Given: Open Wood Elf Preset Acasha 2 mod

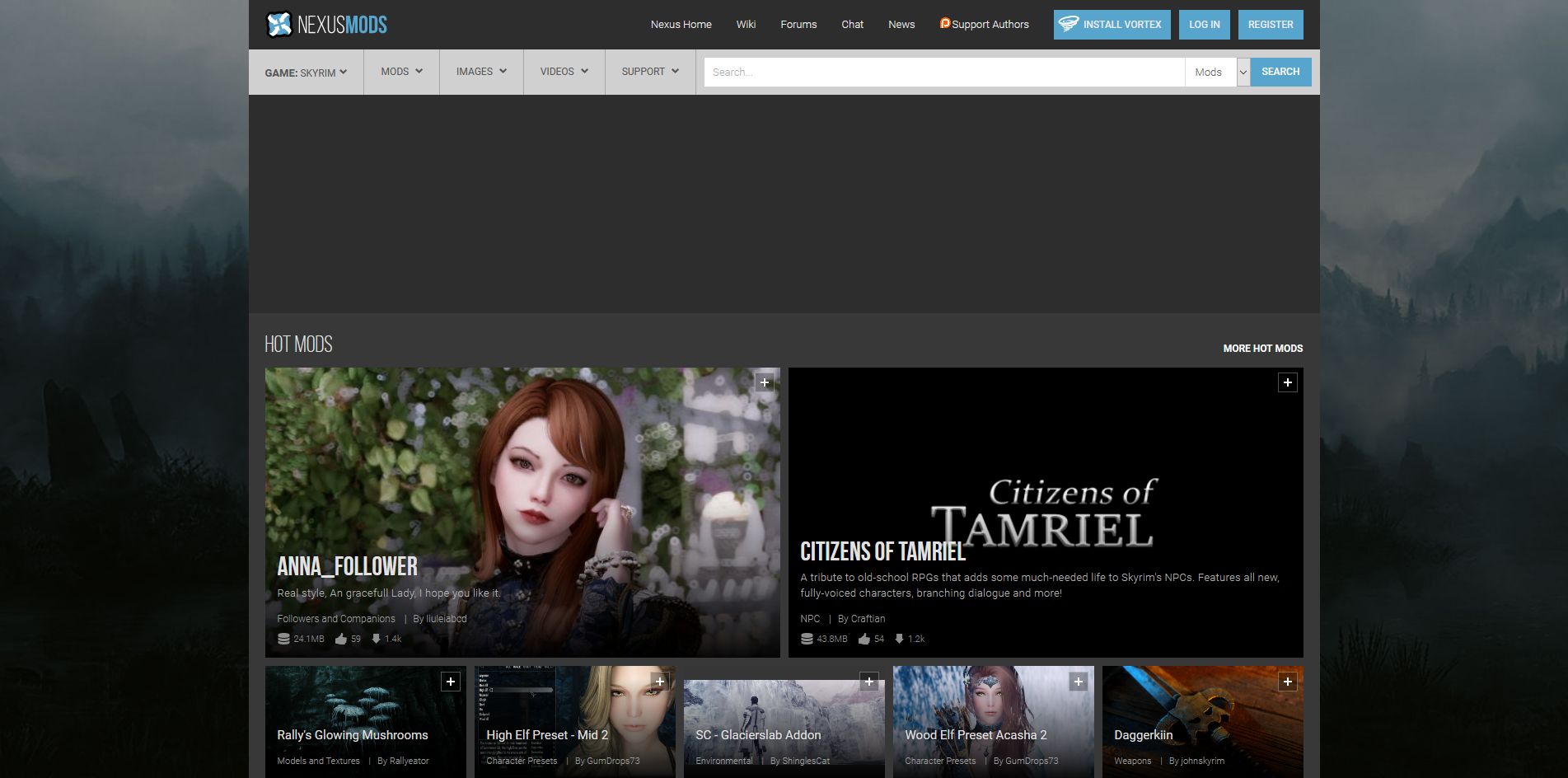Looking at the screenshot, I should [976, 735].
